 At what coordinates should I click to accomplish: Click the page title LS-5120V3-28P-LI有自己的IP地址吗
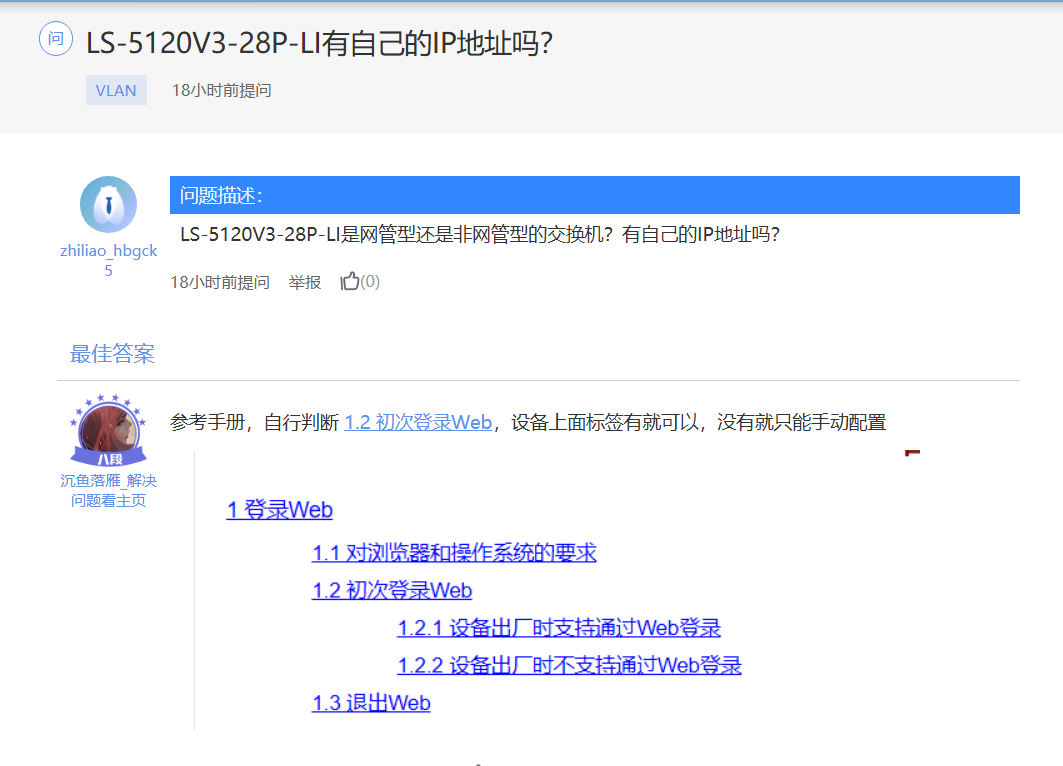point(319,43)
